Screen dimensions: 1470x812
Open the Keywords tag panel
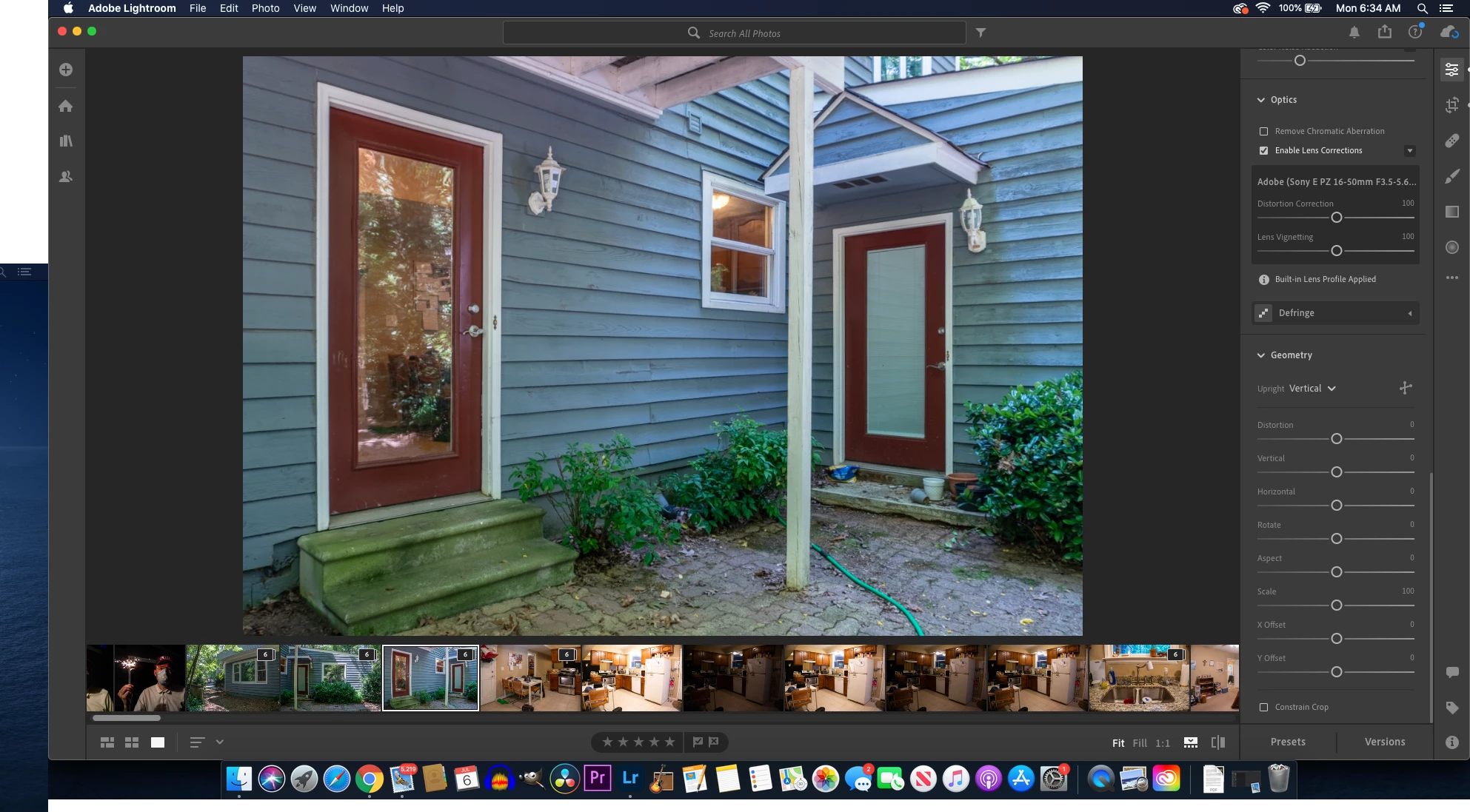pyautogui.click(x=1451, y=708)
